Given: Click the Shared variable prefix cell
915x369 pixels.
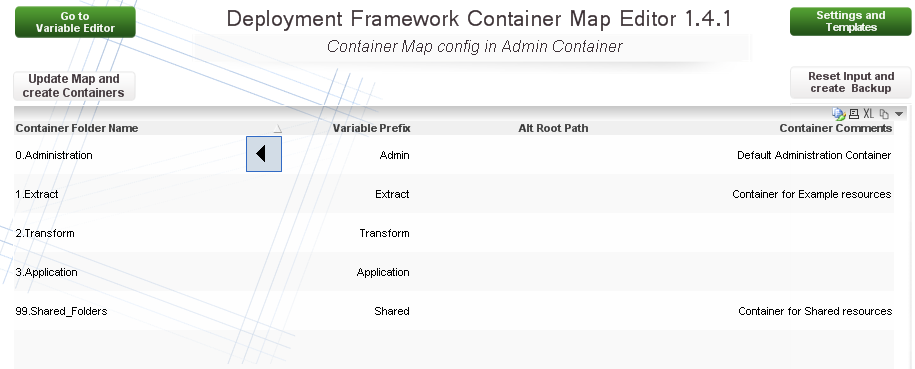Looking at the screenshot, I should [x=392, y=311].
